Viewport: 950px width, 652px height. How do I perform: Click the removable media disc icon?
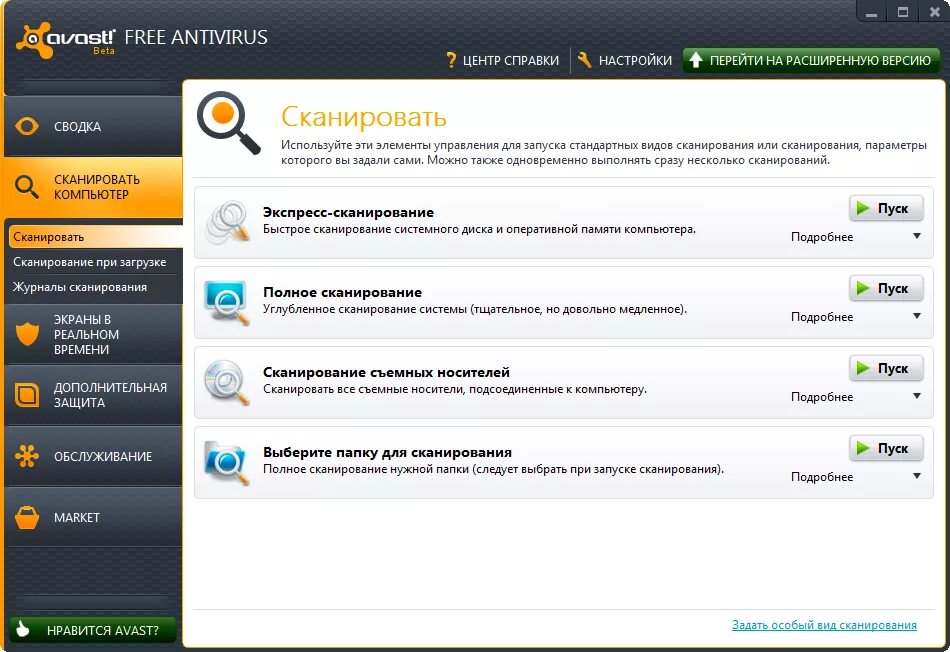pyautogui.click(x=227, y=382)
